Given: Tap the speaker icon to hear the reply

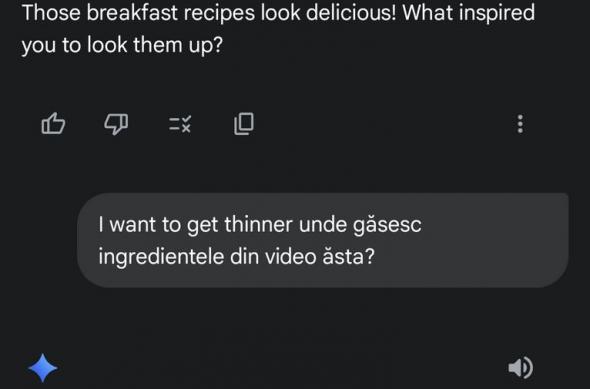Looking at the screenshot, I should [x=520, y=368].
